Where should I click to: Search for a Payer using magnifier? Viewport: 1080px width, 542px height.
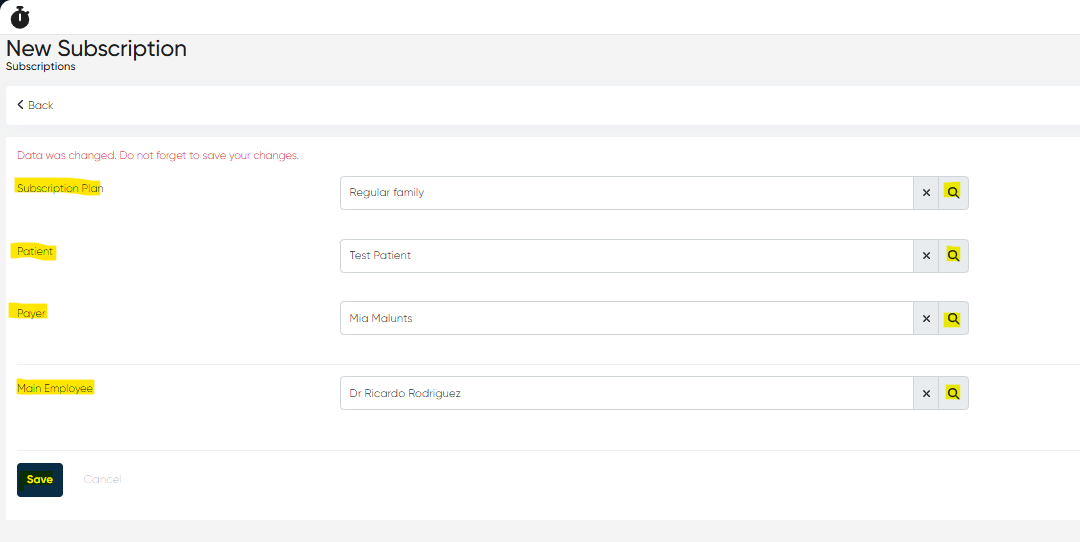[953, 319]
